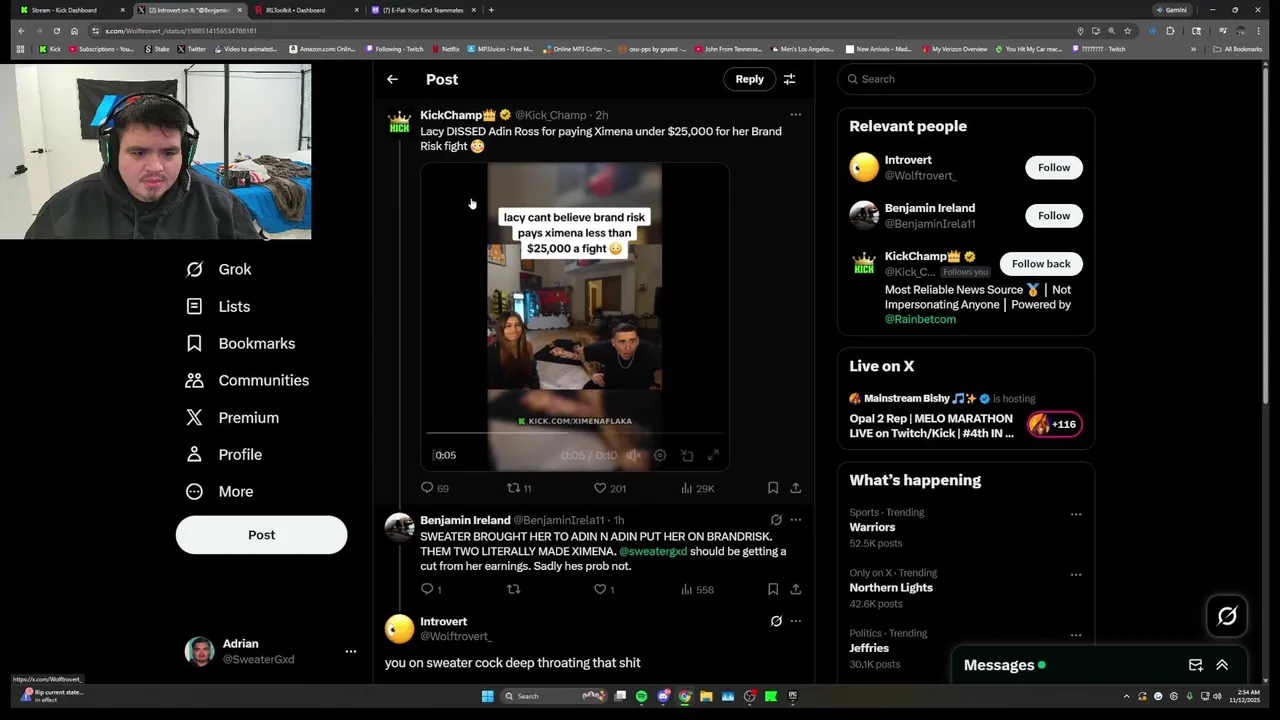Open Lists in the sidebar
1280x720 pixels.
(218, 306)
